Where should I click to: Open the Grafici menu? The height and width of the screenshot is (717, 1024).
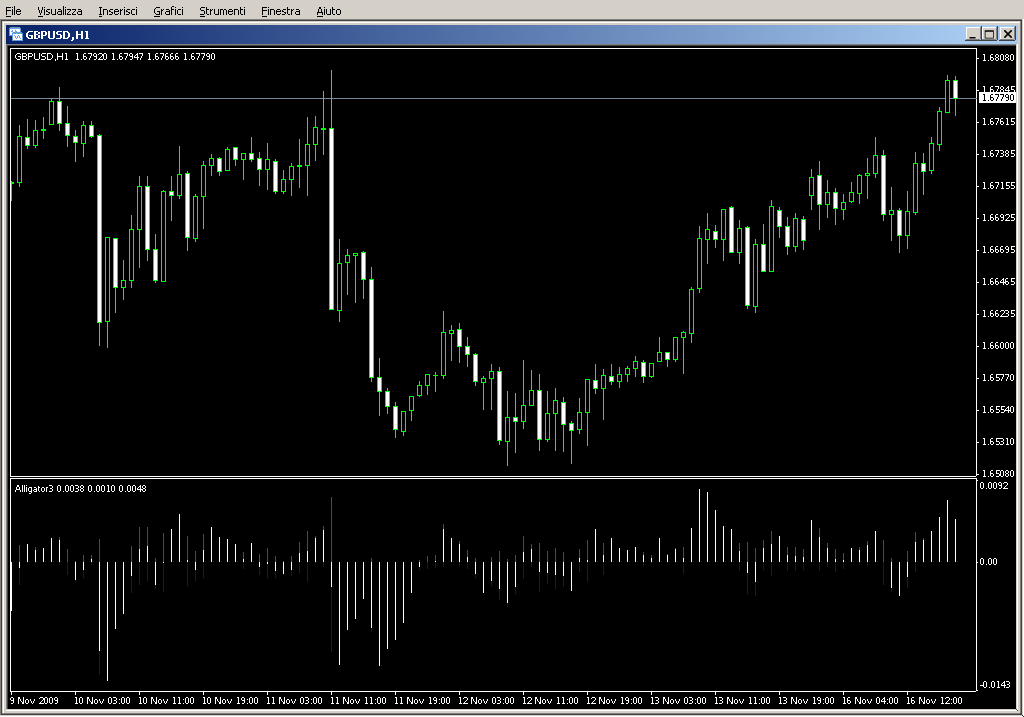[x=168, y=11]
